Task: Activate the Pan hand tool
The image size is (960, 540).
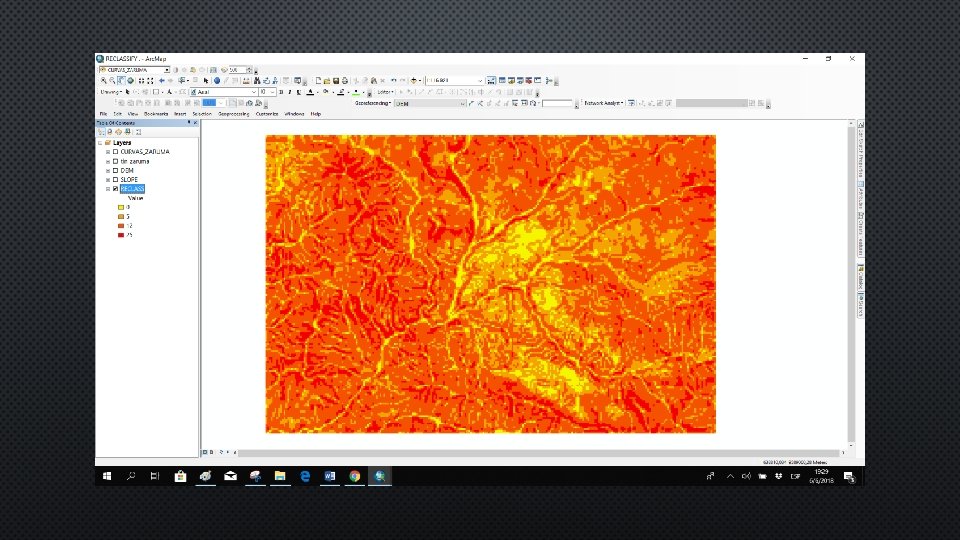Action: (x=121, y=81)
